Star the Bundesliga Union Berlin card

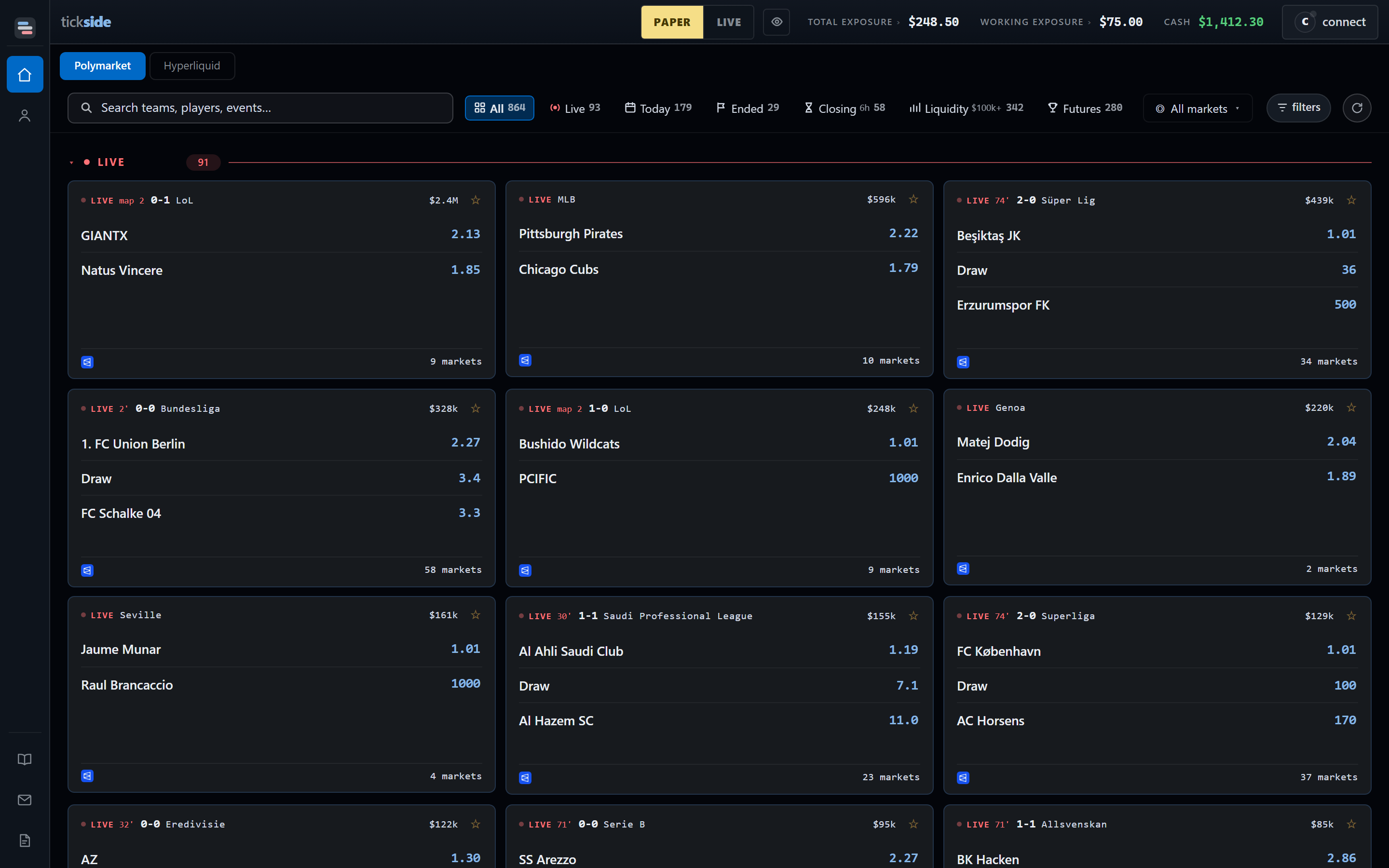pyautogui.click(x=476, y=408)
